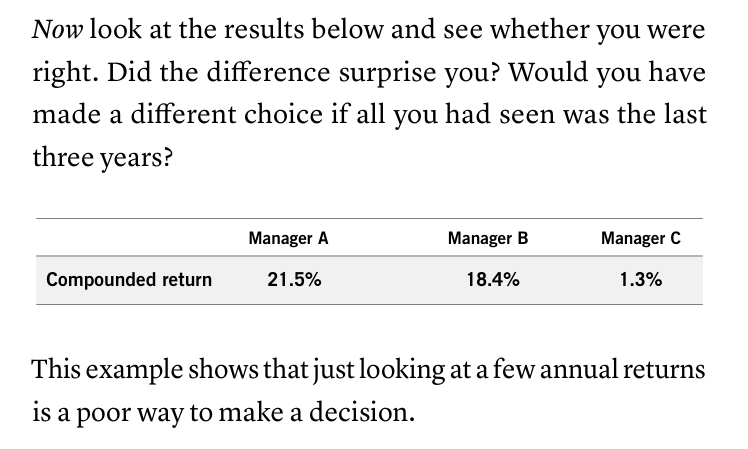Click the words This example

[x=107, y=370]
